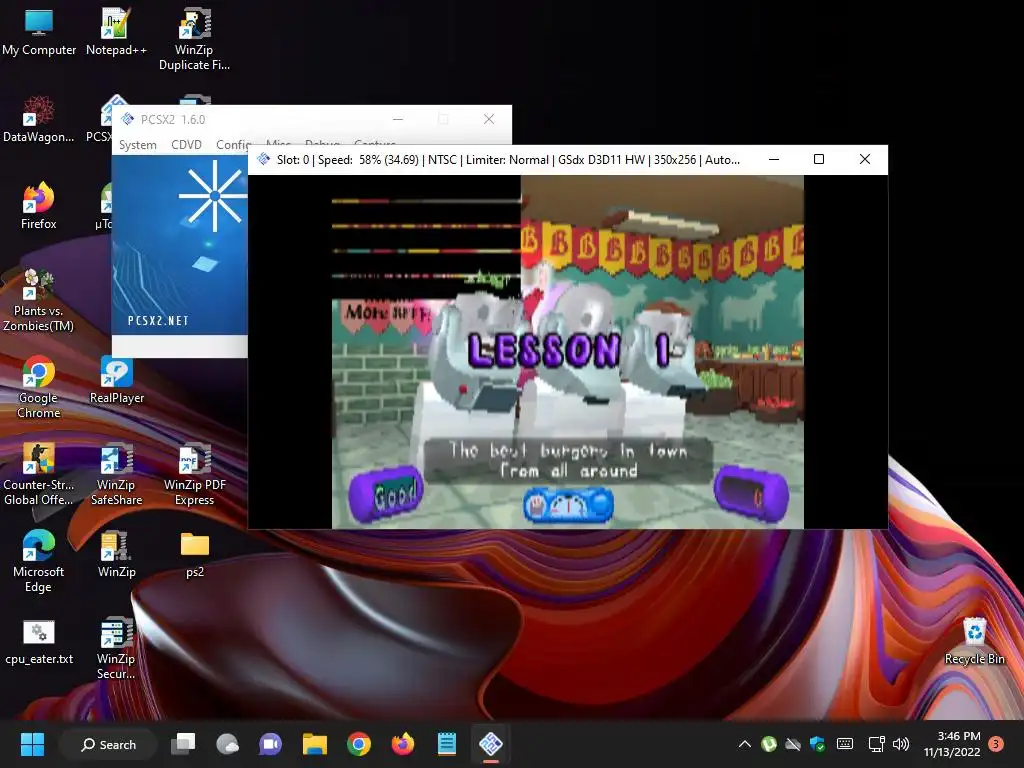Image resolution: width=1024 pixels, height=768 pixels.
Task: Open WinZip Duplicate File Finder shortcut
Action: pyautogui.click(x=194, y=39)
